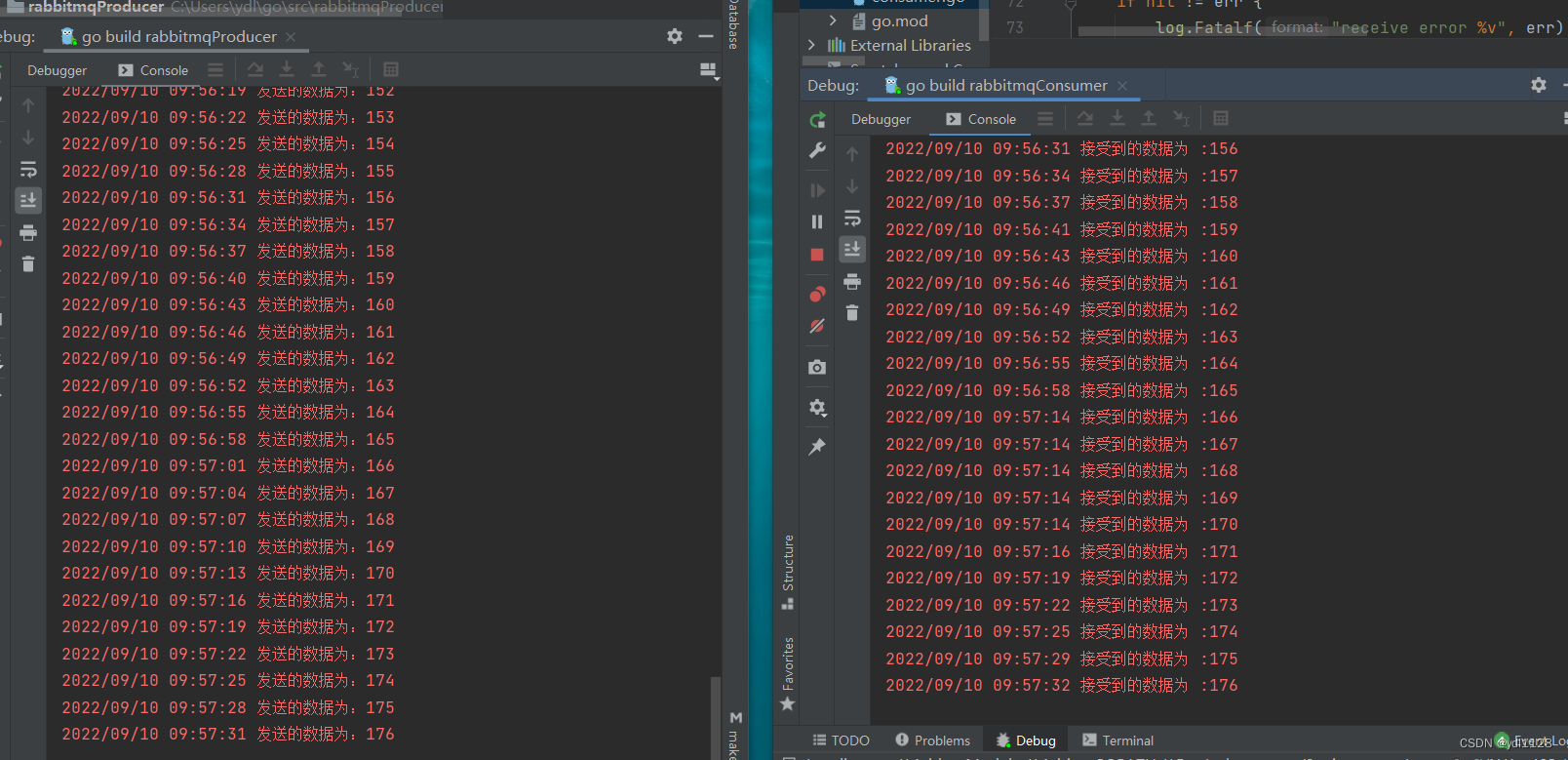Screen dimensions: 1568x760
Task: Switch to Debugger tab in Producer panel
Action: 57,70
